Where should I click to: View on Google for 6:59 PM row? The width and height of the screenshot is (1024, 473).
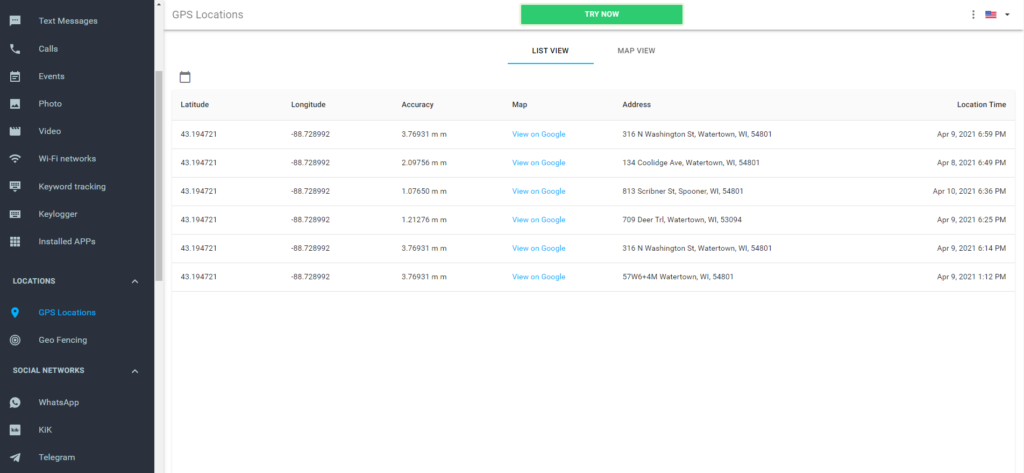pyautogui.click(x=539, y=135)
